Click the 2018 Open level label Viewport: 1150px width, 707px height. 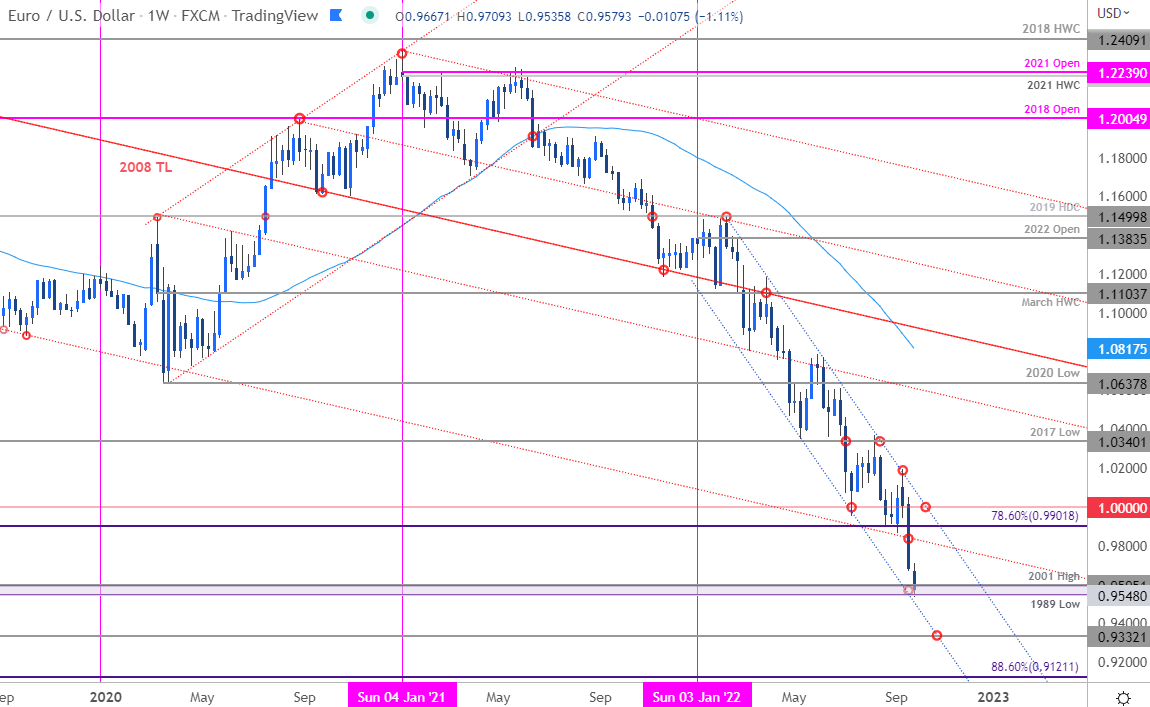[x=1052, y=109]
